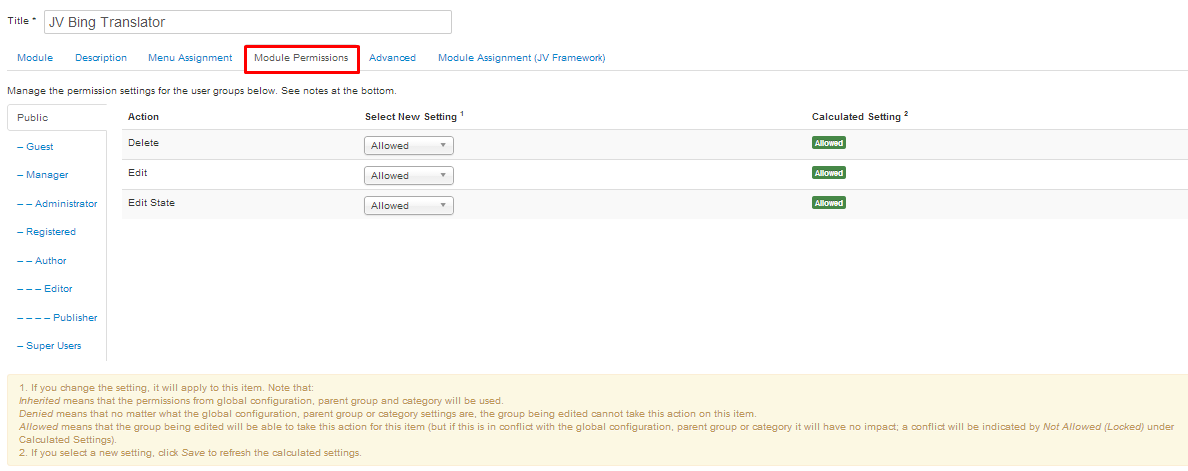Image resolution: width=1188 pixels, height=471 pixels.
Task: Open the Edit State permission dropdown
Action: (409, 206)
